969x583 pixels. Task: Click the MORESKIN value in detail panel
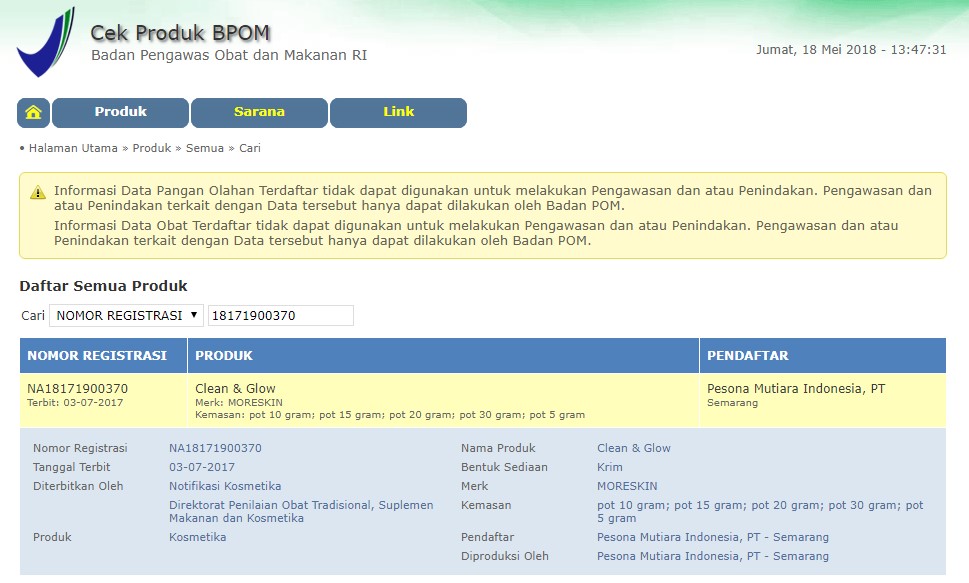[x=627, y=487]
